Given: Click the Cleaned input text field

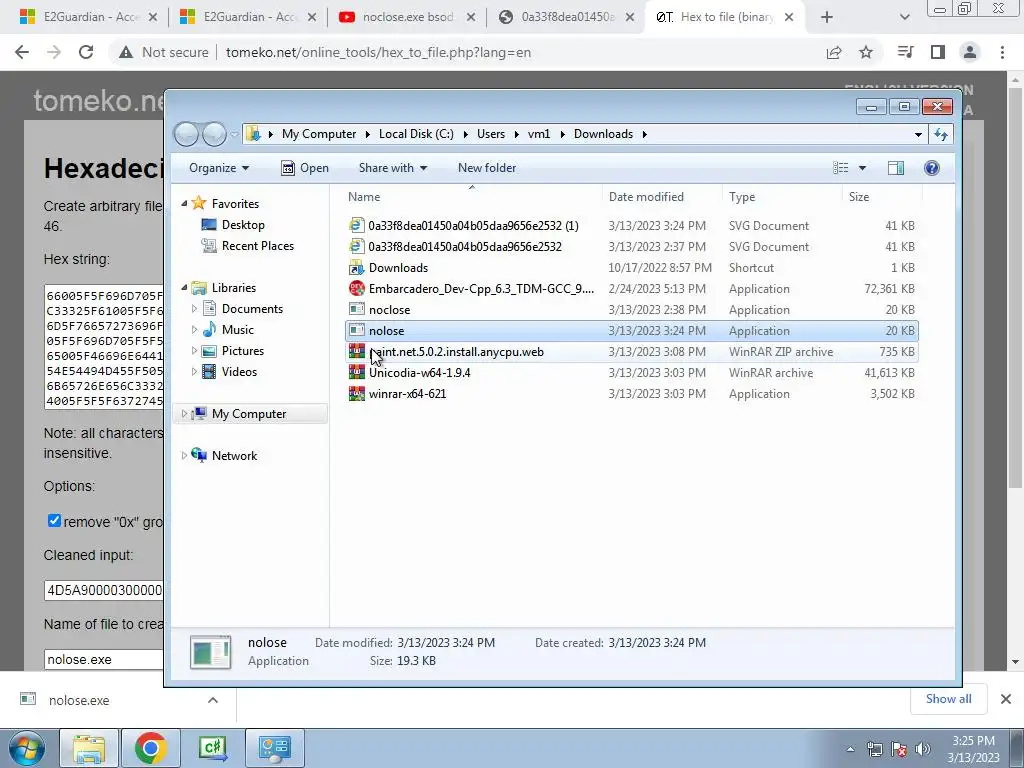Looking at the screenshot, I should point(104,590).
